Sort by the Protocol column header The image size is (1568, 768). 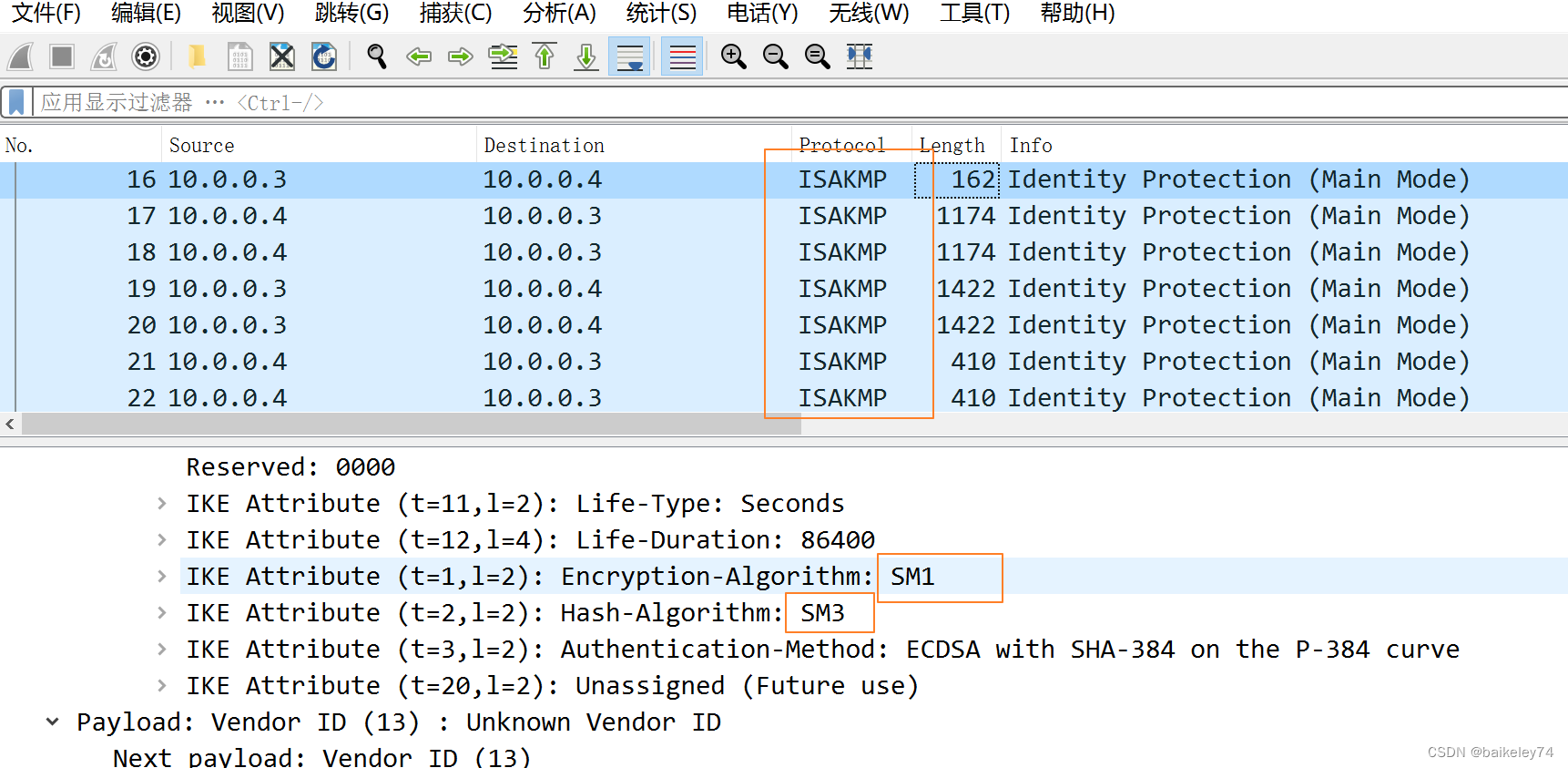[851, 145]
